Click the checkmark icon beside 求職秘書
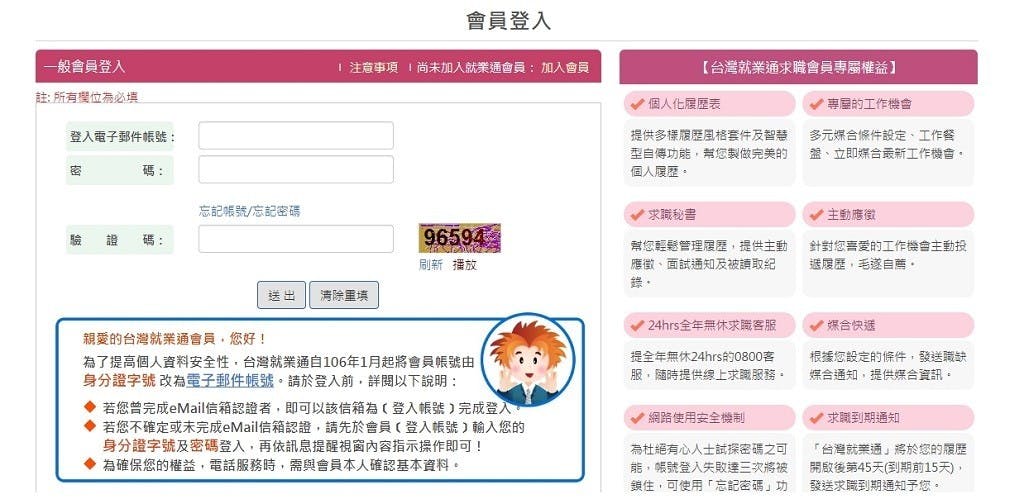 coord(637,214)
